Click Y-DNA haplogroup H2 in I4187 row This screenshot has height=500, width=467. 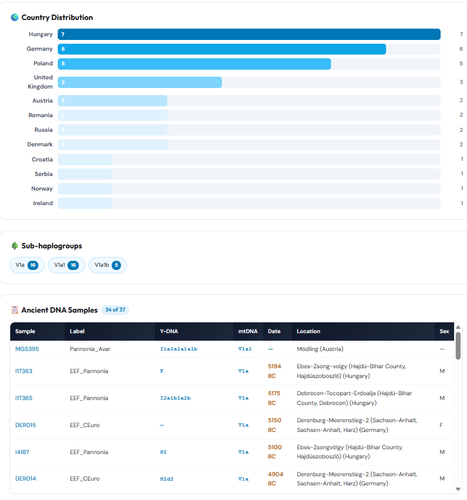point(163,452)
